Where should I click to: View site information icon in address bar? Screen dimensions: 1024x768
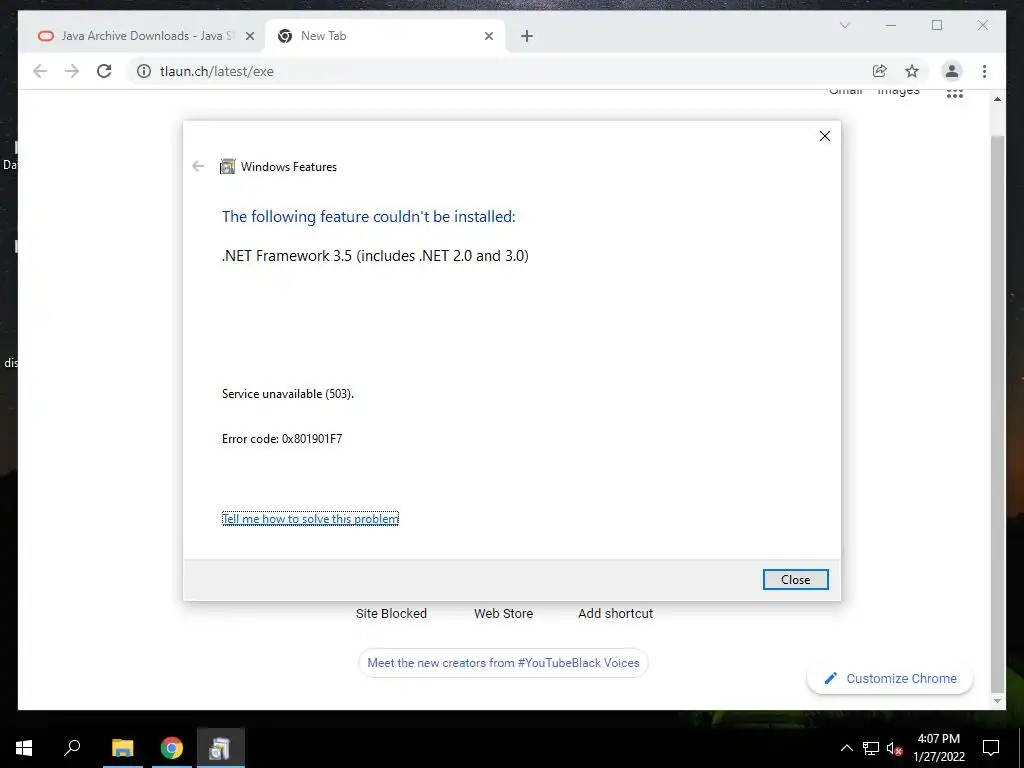(144, 71)
